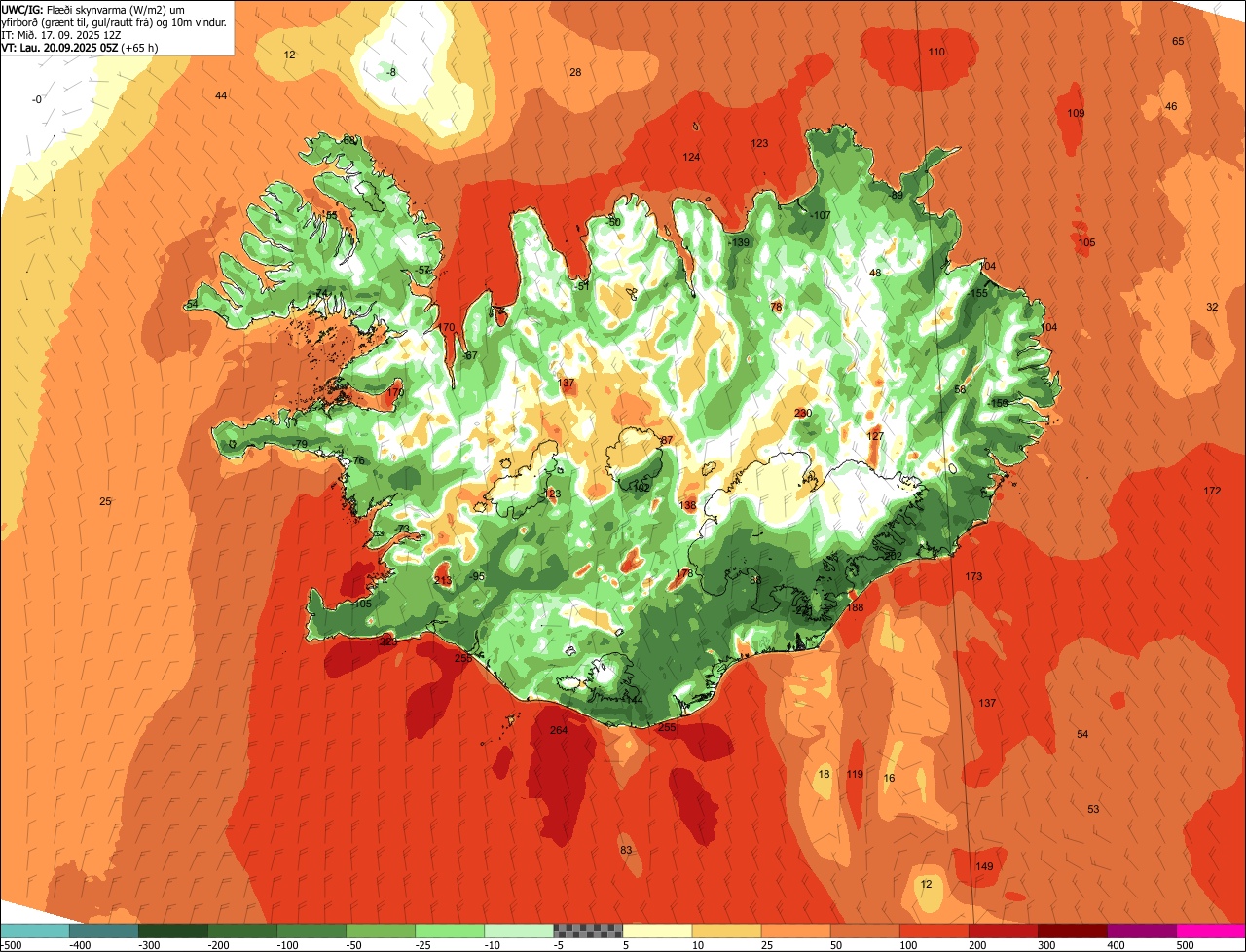
Task: Click the value 173 off the southeast coast
Action: (973, 576)
